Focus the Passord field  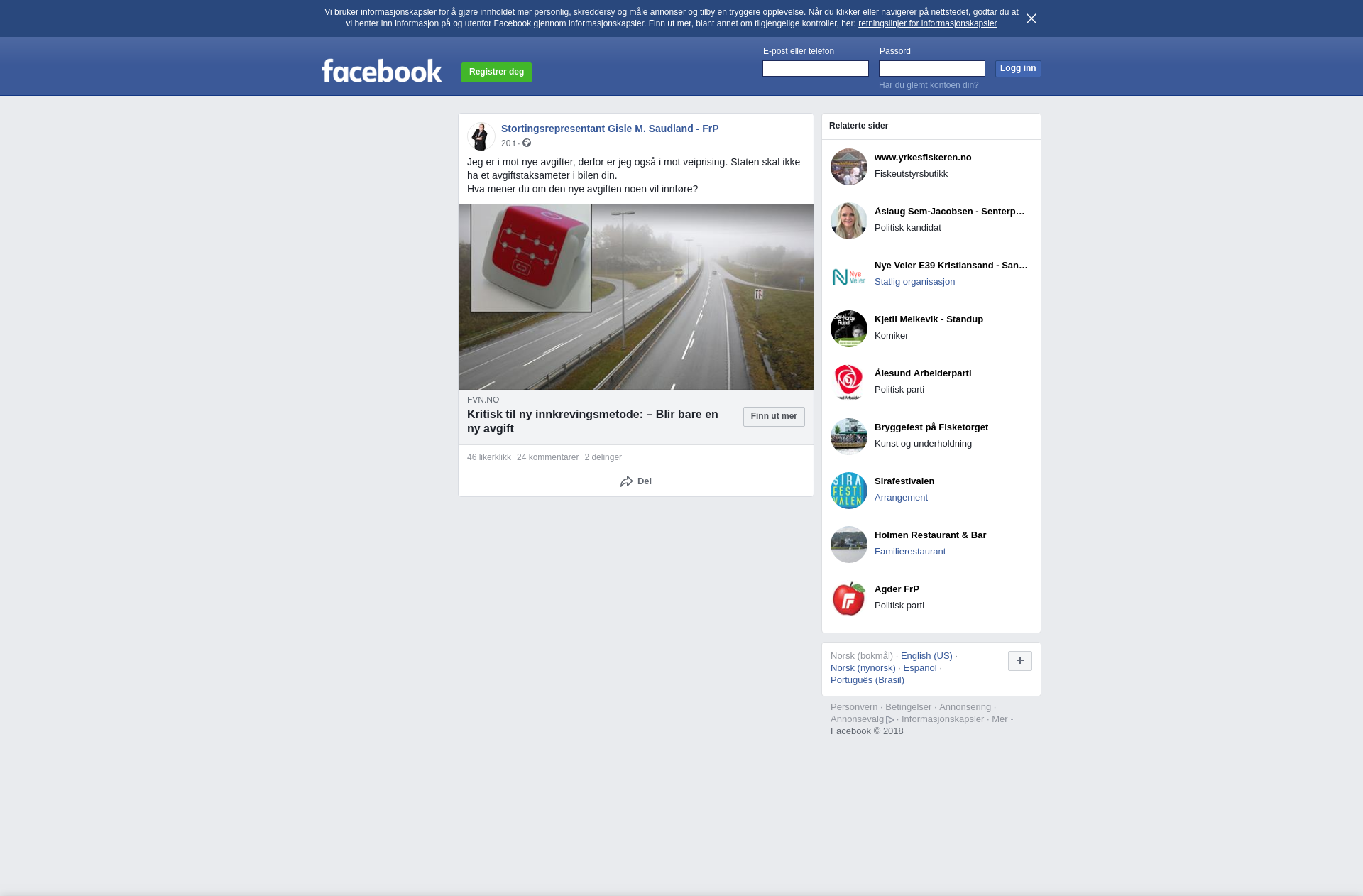tap(932, 68)
